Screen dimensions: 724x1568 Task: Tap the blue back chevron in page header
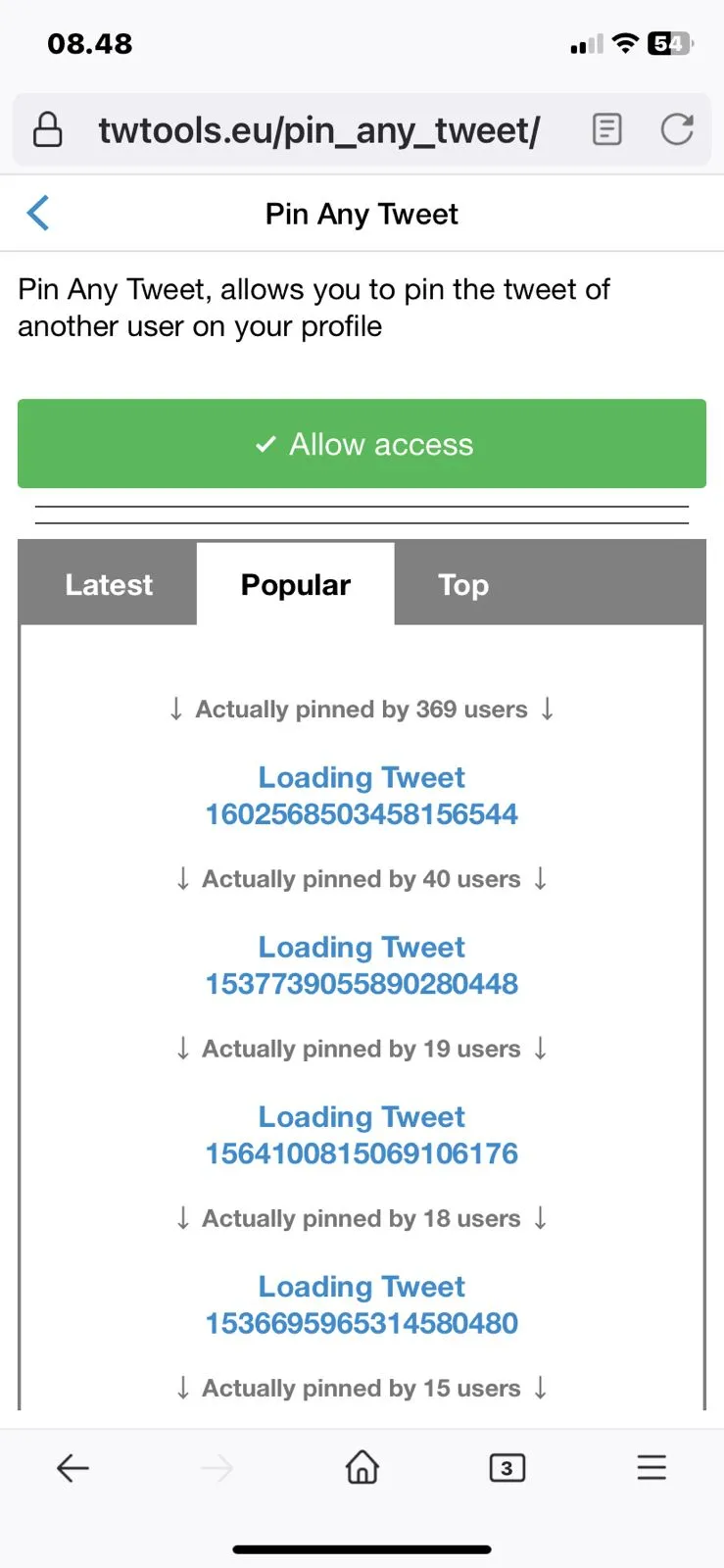tap(38, 213)
